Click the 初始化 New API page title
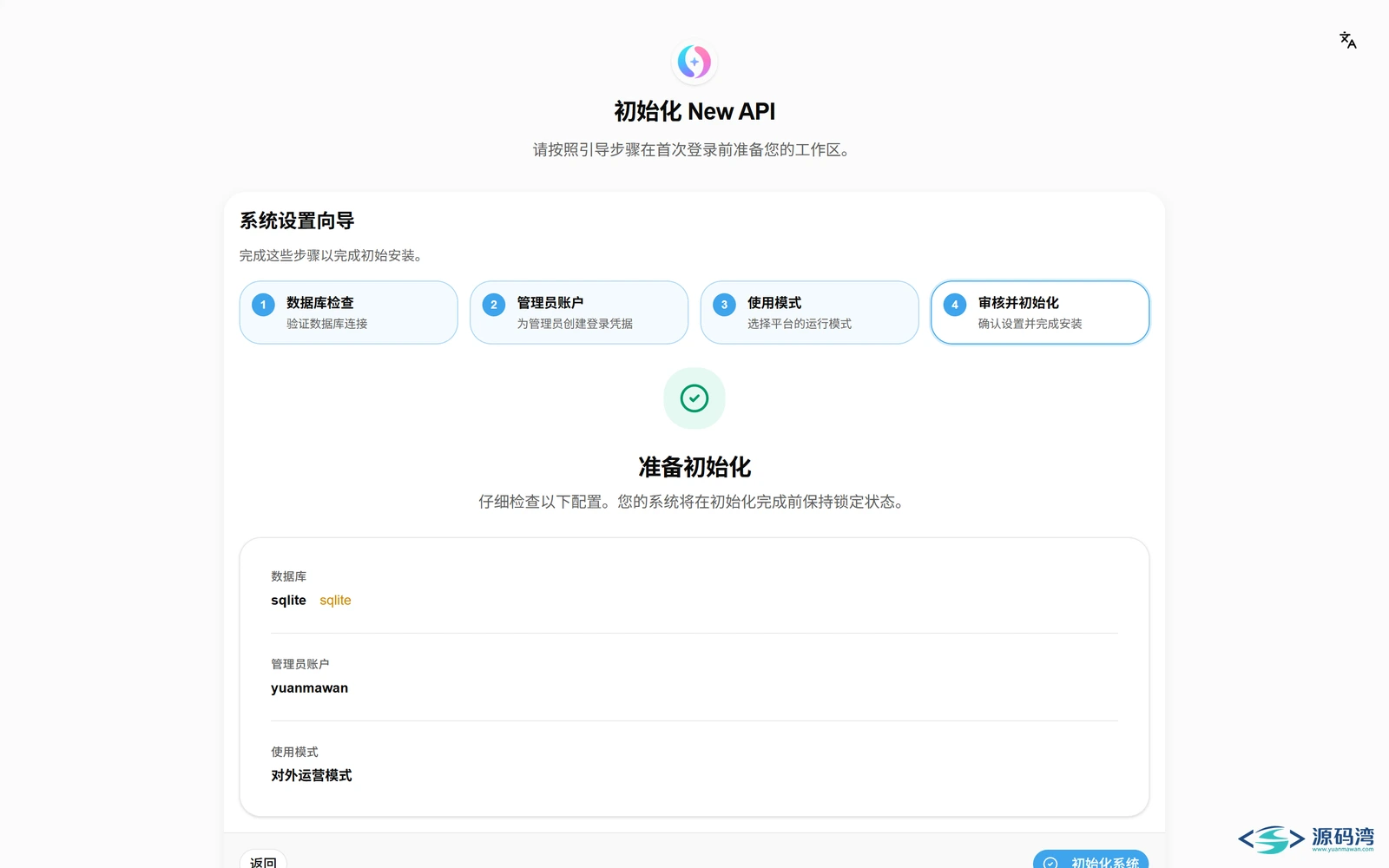The height and width of the screenshot is (868, 1389). coord(694,111)
